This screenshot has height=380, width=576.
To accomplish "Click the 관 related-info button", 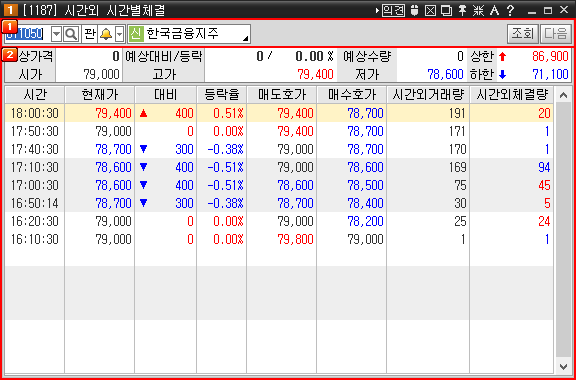I will pos(89,34).
